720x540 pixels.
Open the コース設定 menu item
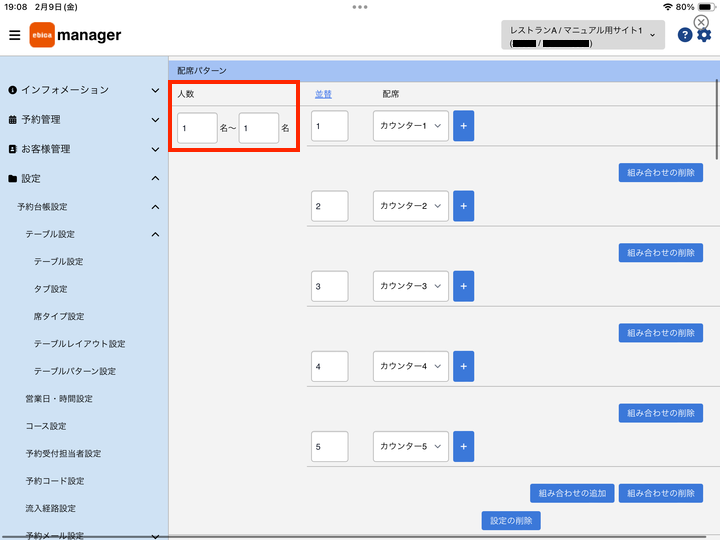point(46,426)
